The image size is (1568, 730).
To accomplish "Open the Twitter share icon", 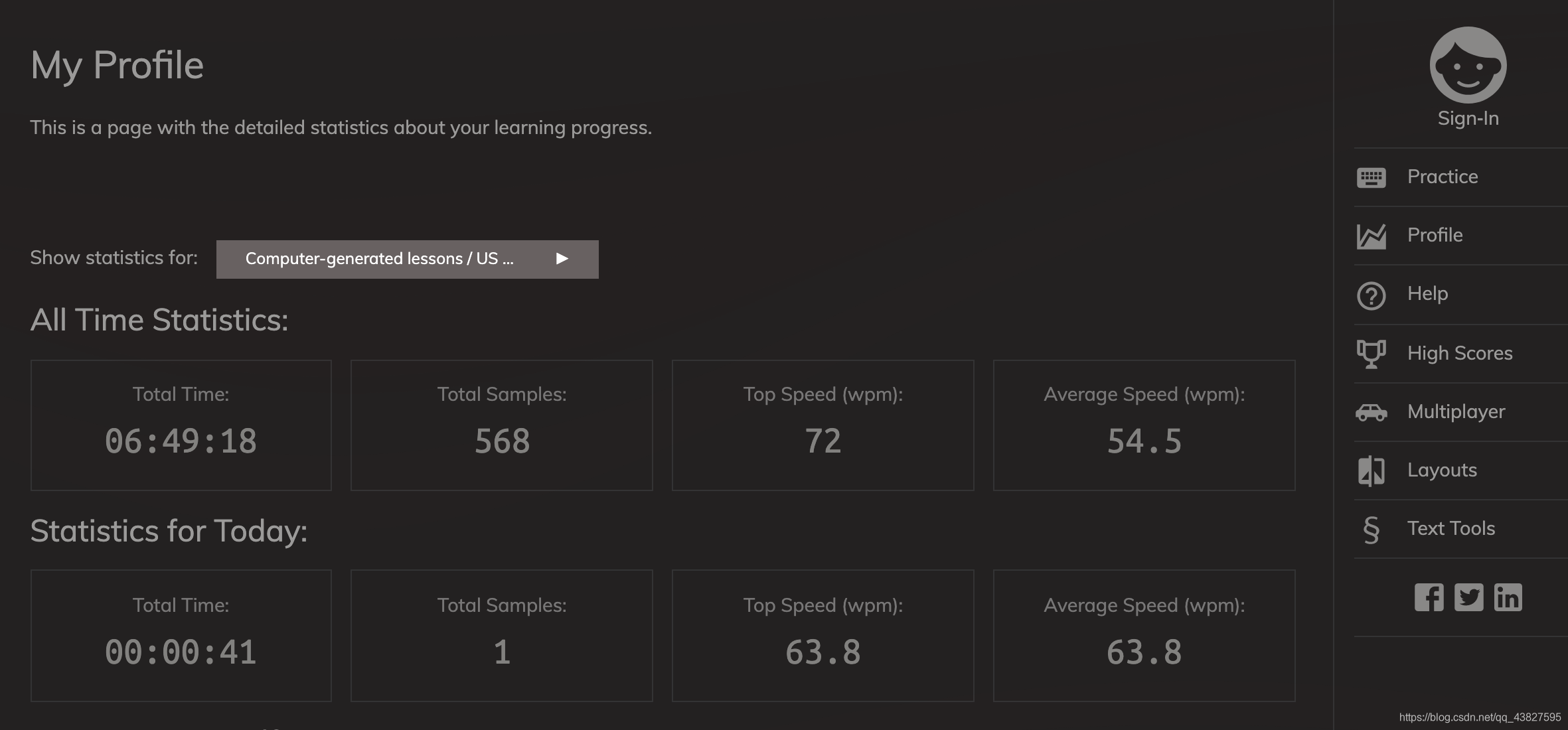I will [1468, 597].
